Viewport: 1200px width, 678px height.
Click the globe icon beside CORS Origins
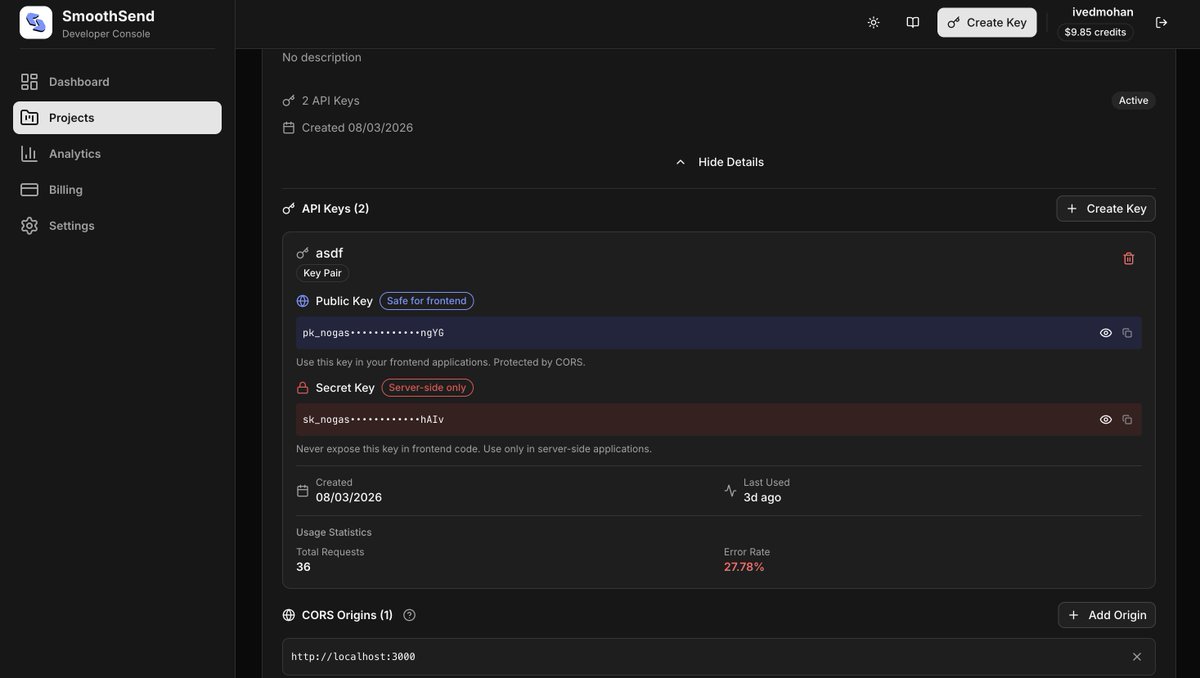pyautogui.click(x=289, y=615)
